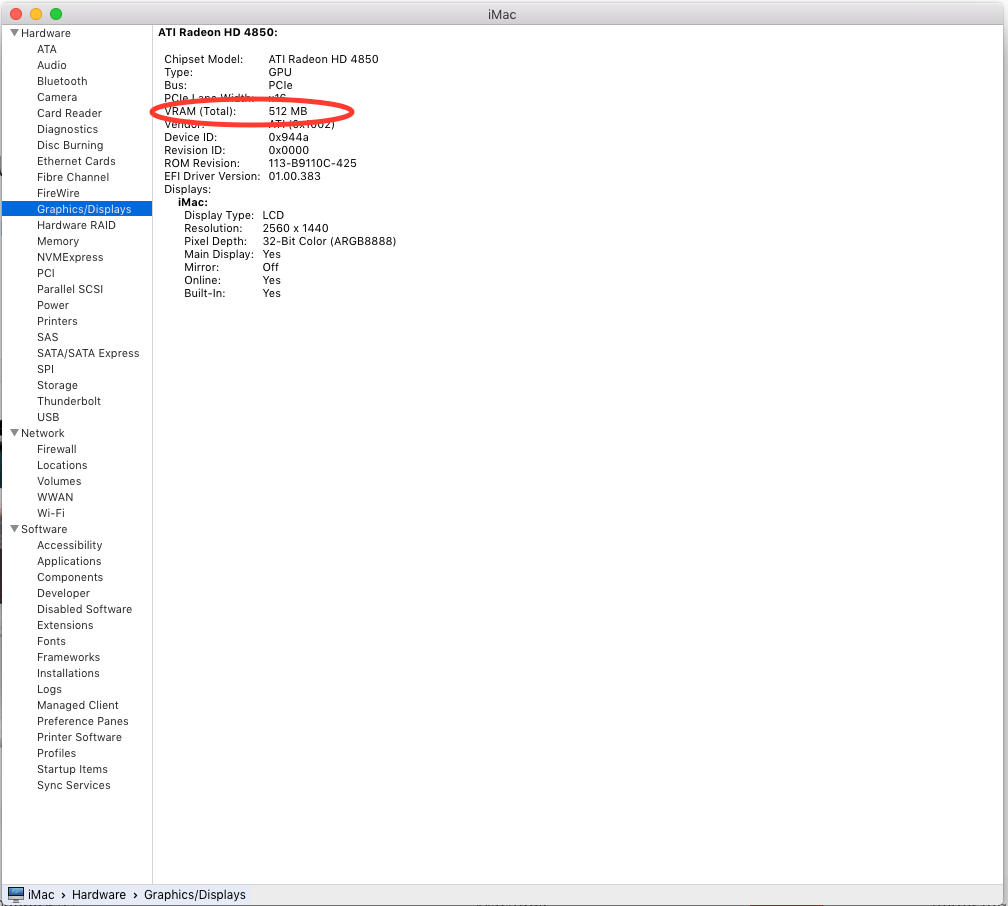
Task: Open the Printers section
Action: [x=57, y=321]
